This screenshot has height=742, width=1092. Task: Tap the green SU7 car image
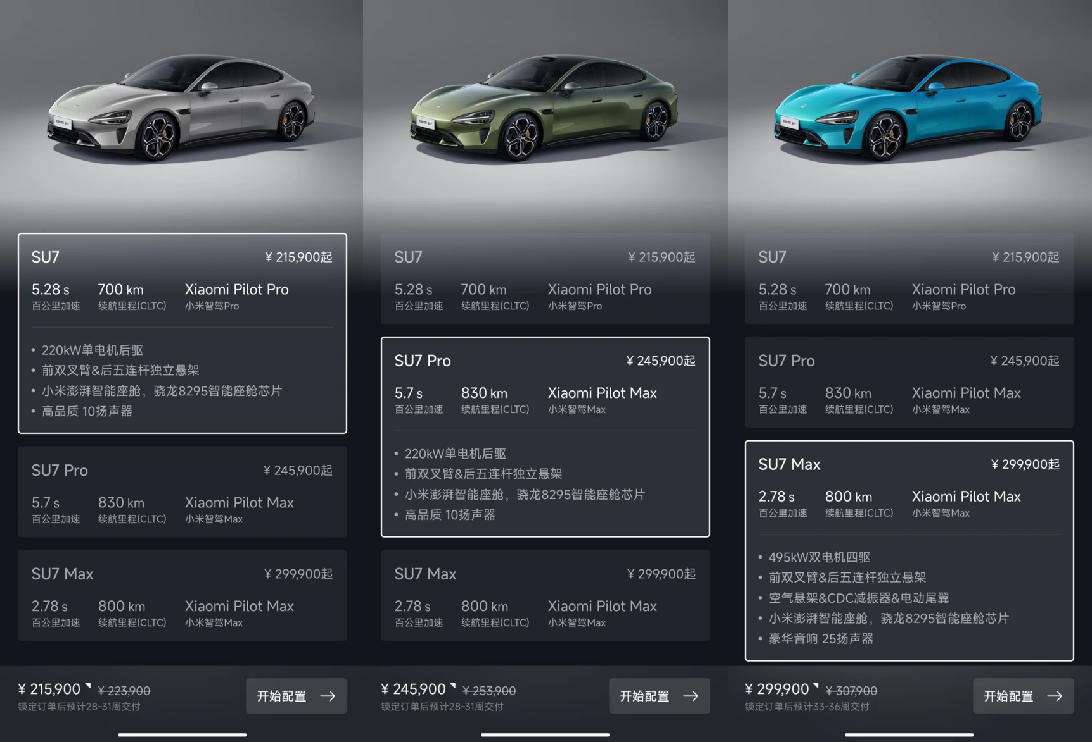(x=545, y=108)
